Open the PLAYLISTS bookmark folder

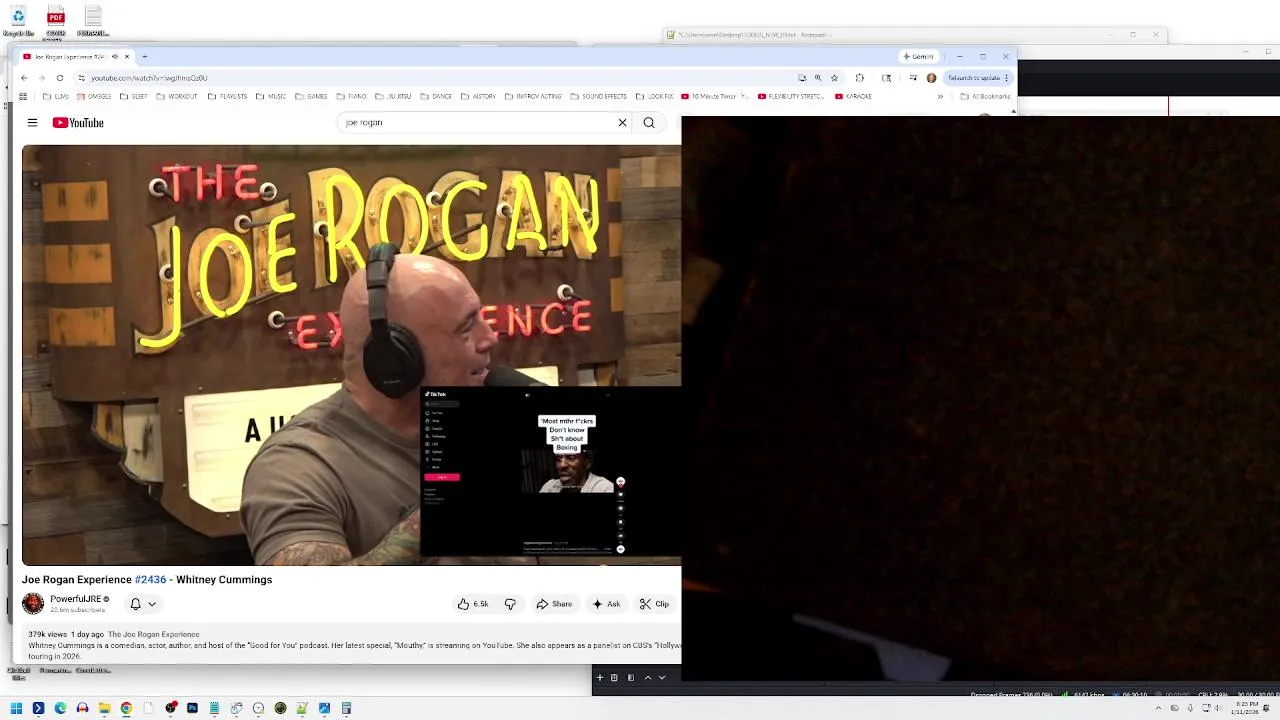227,97
